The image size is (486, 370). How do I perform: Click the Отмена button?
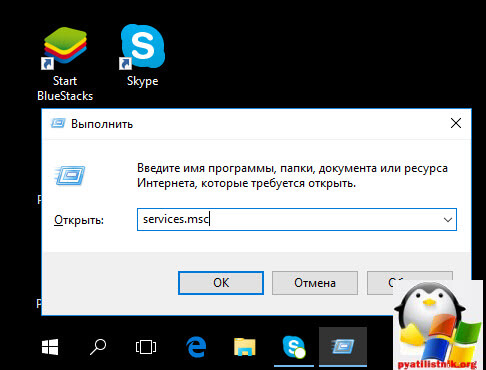click(315, 283)
